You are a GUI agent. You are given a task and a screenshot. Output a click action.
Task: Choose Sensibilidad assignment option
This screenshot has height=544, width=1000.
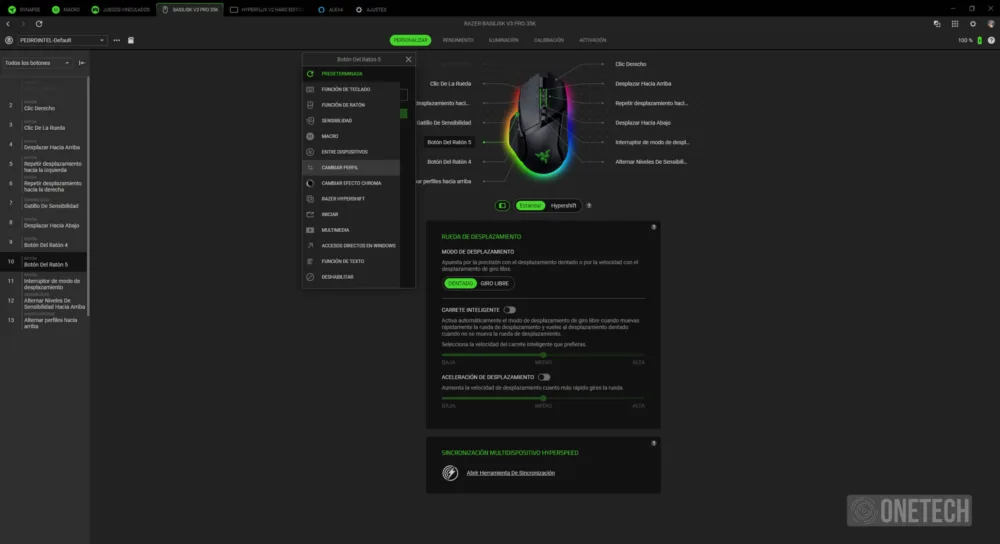[x=351, y=121]
